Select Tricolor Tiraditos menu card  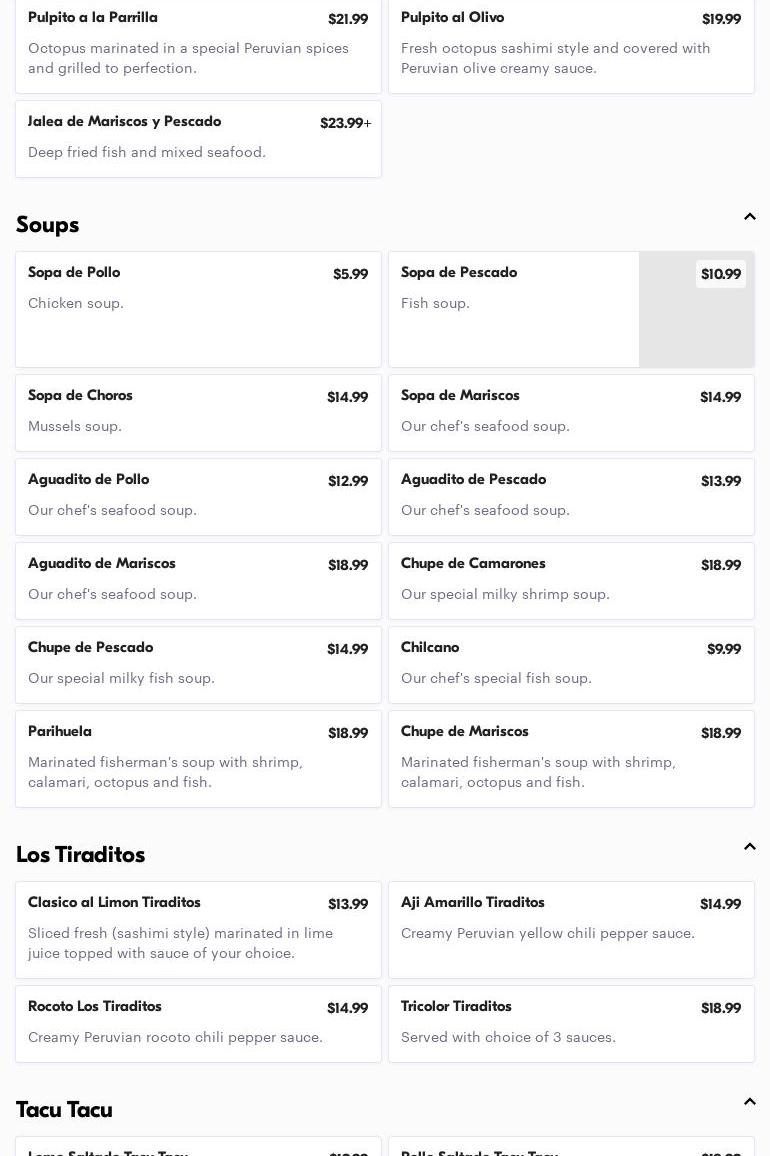point(571,1023)
